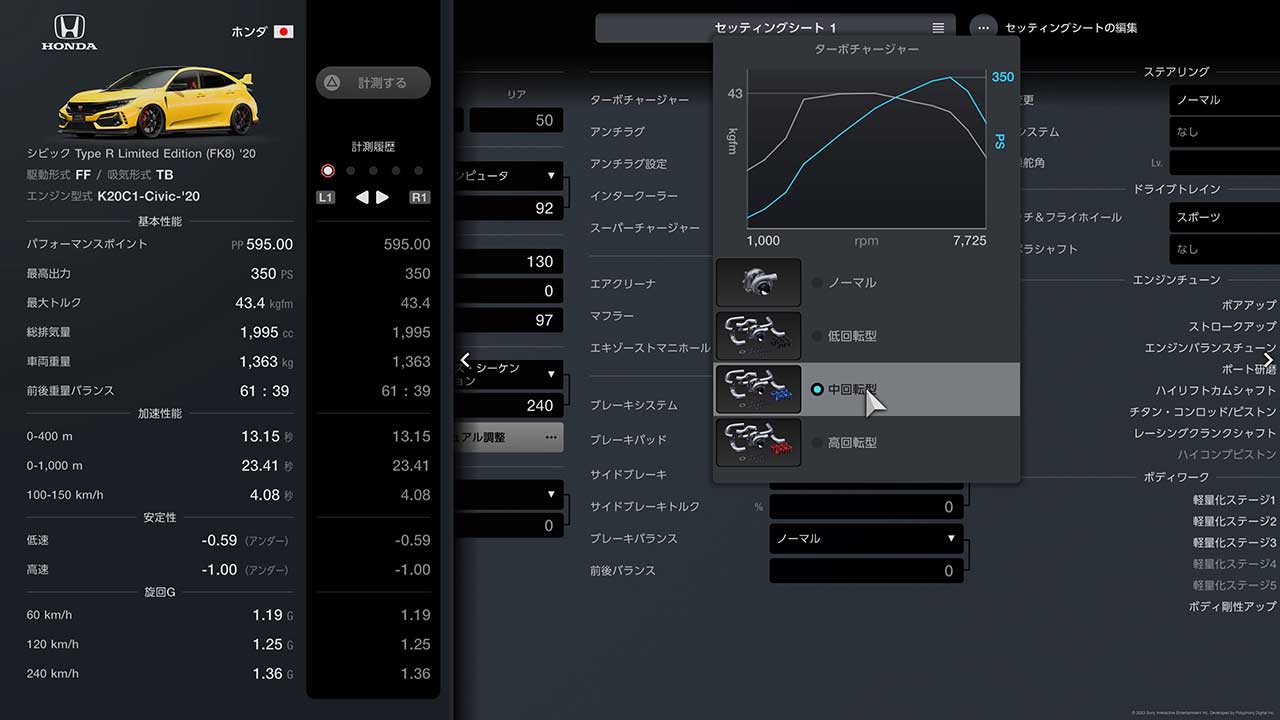
Task: Click the normal turbocharger thumbnail image
Action: pyautogui.click(x=758, y=283)
